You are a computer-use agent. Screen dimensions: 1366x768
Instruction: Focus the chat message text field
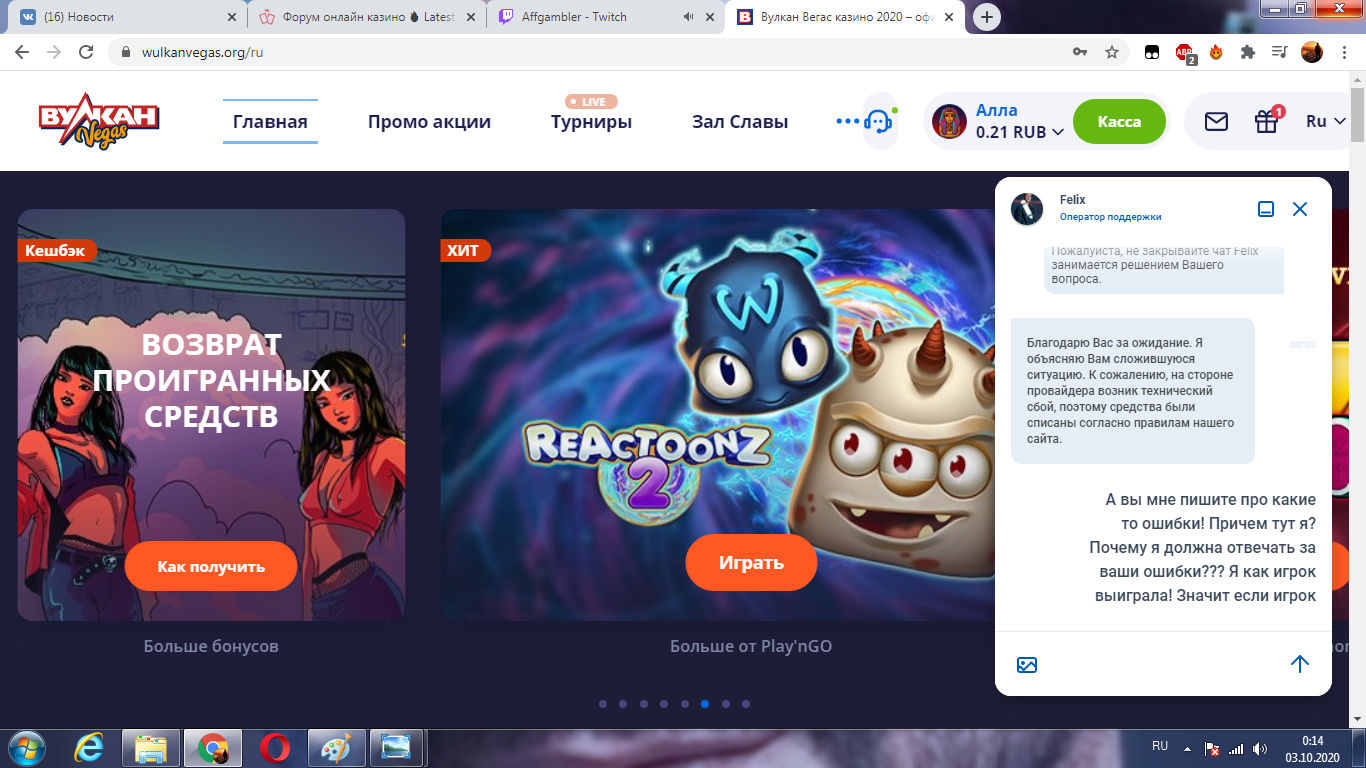tap(1163, 664)
